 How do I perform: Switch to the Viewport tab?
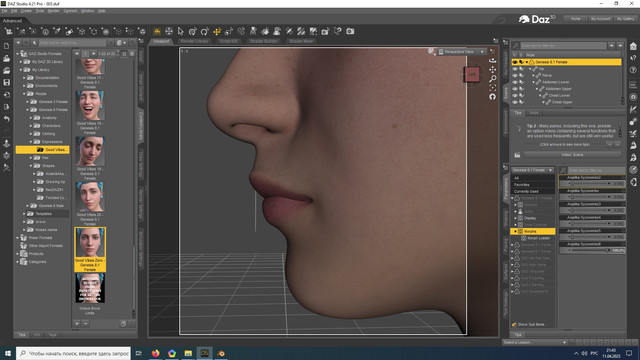[x=161, y=41]
